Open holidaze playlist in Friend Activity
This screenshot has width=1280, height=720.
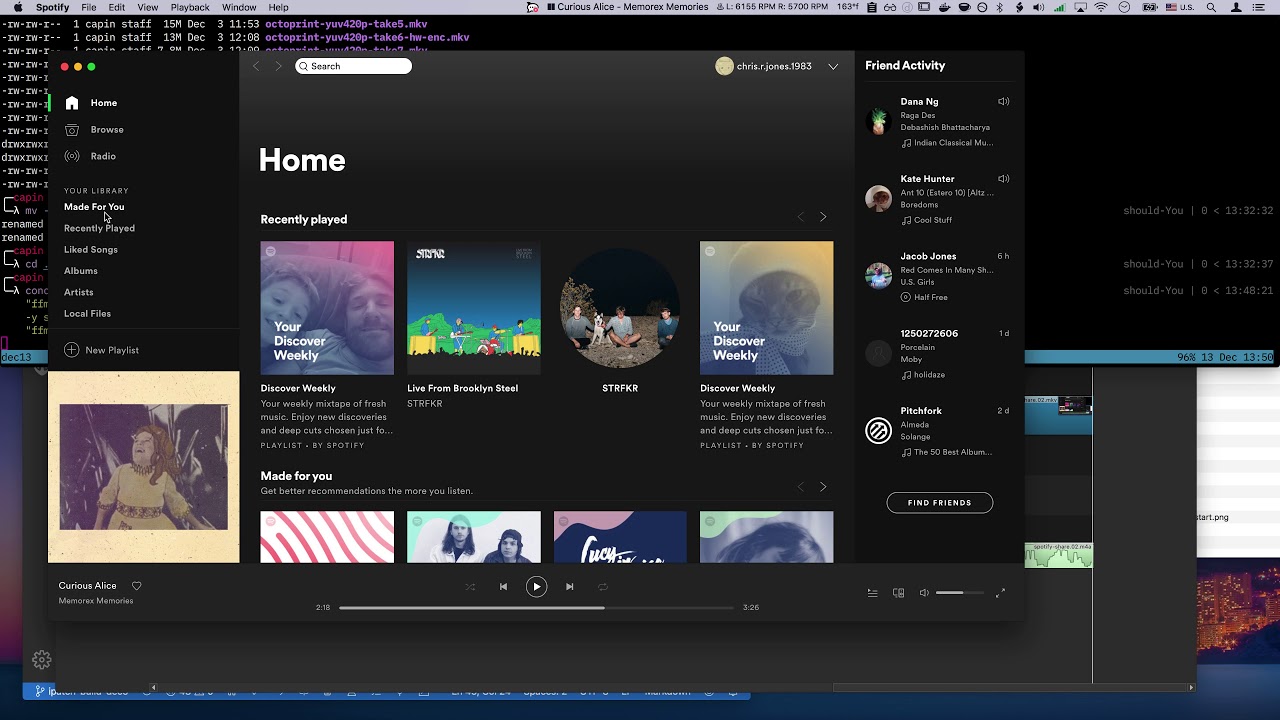(x=929, y=375)
